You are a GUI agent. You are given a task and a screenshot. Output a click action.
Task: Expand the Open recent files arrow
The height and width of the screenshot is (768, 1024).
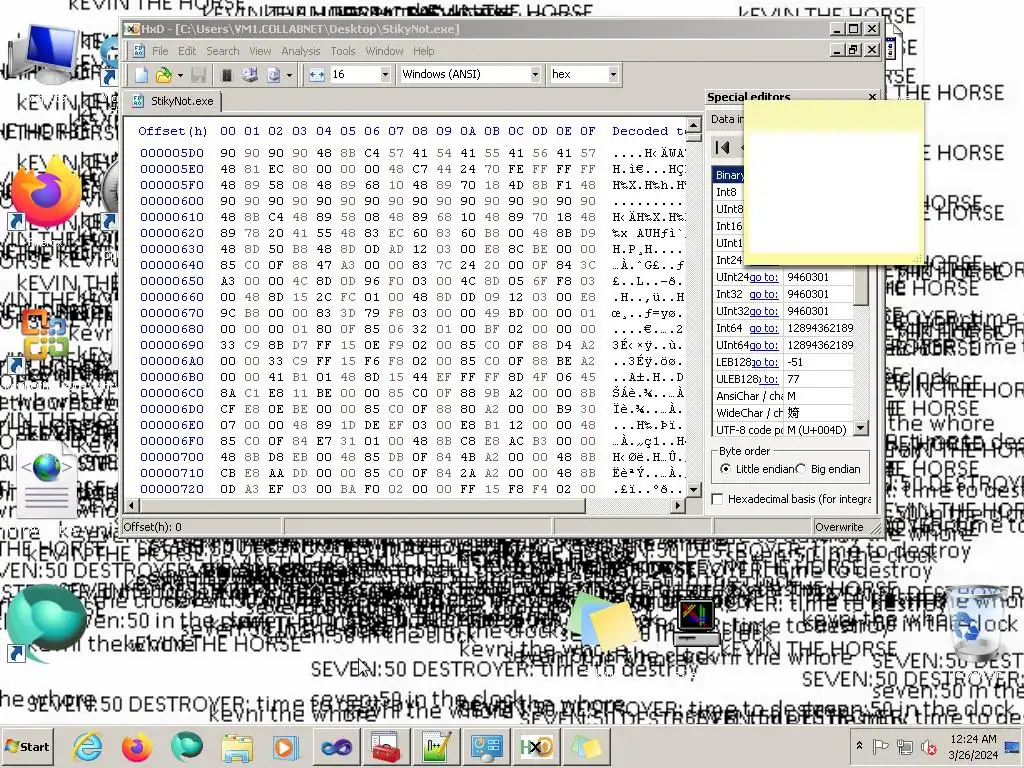tap(180, 74)
